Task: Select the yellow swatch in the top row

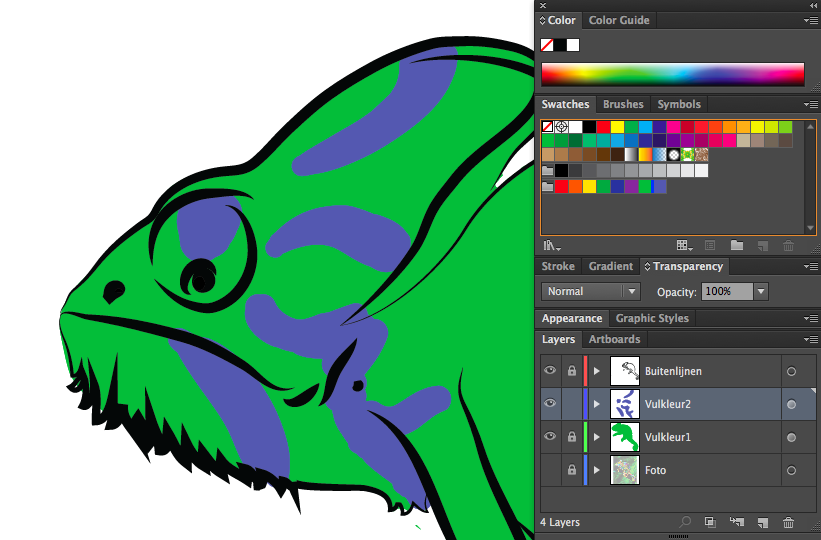Action: point(617,127)
